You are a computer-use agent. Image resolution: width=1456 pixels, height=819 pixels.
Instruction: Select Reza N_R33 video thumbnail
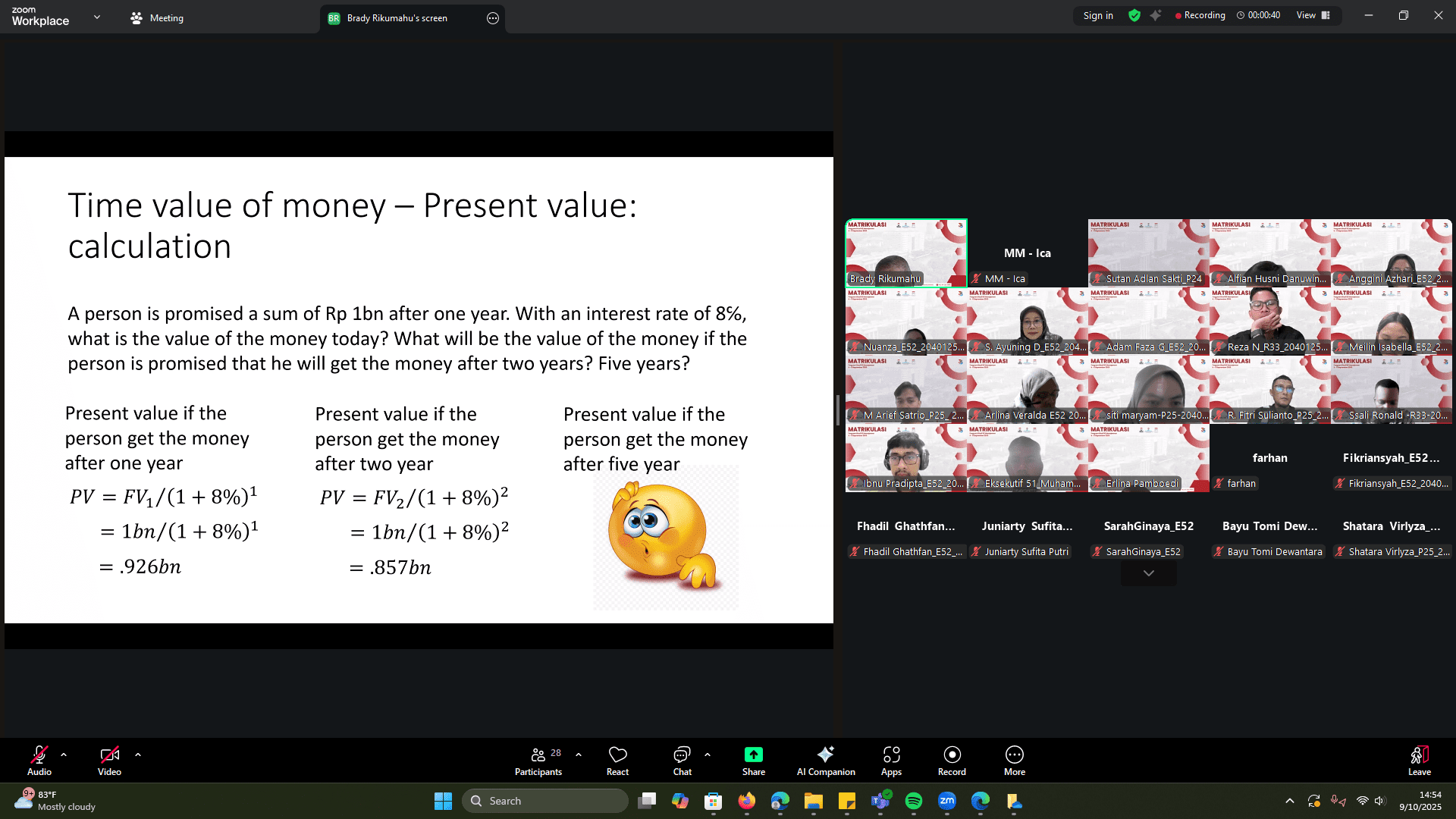(x=1269, y=321)
